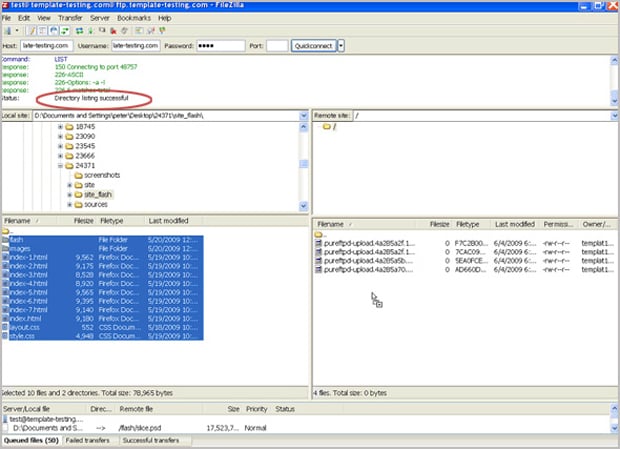Click the site_flash folder in local tree
Viewport: 620px width, 449px height.
pos(98,194)
